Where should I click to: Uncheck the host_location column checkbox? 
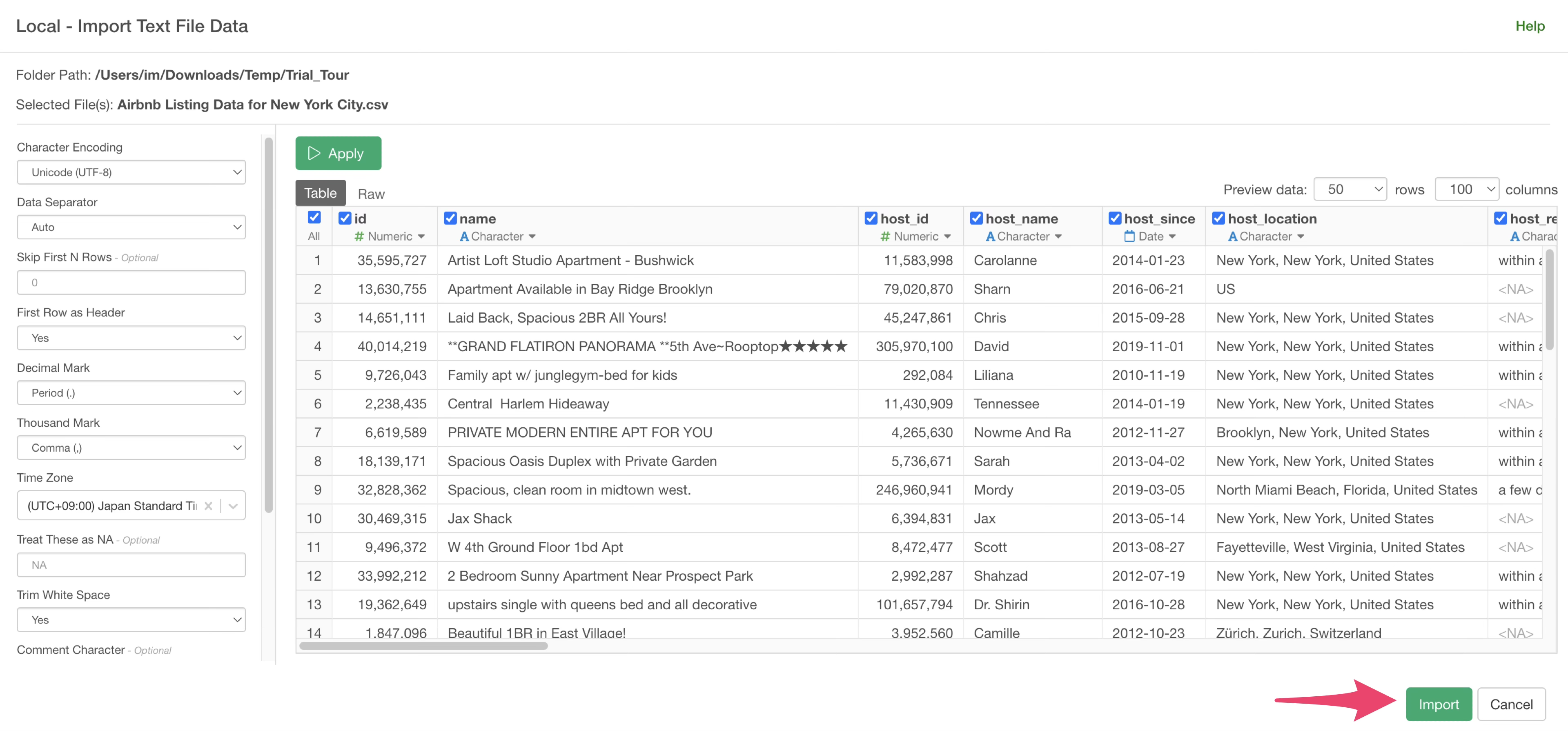tap(1218, 218)
